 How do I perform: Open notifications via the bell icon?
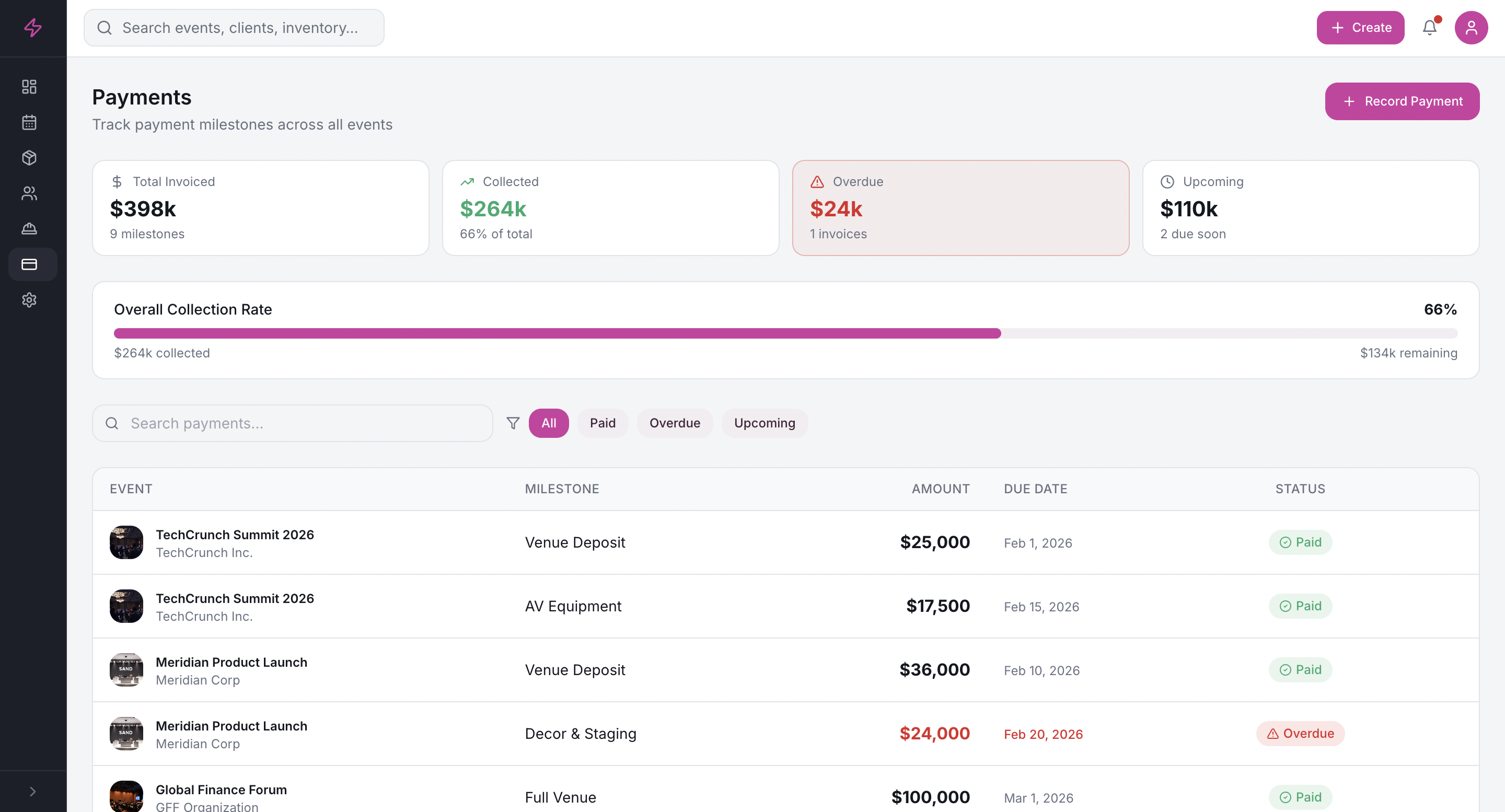pos(1430,28)
